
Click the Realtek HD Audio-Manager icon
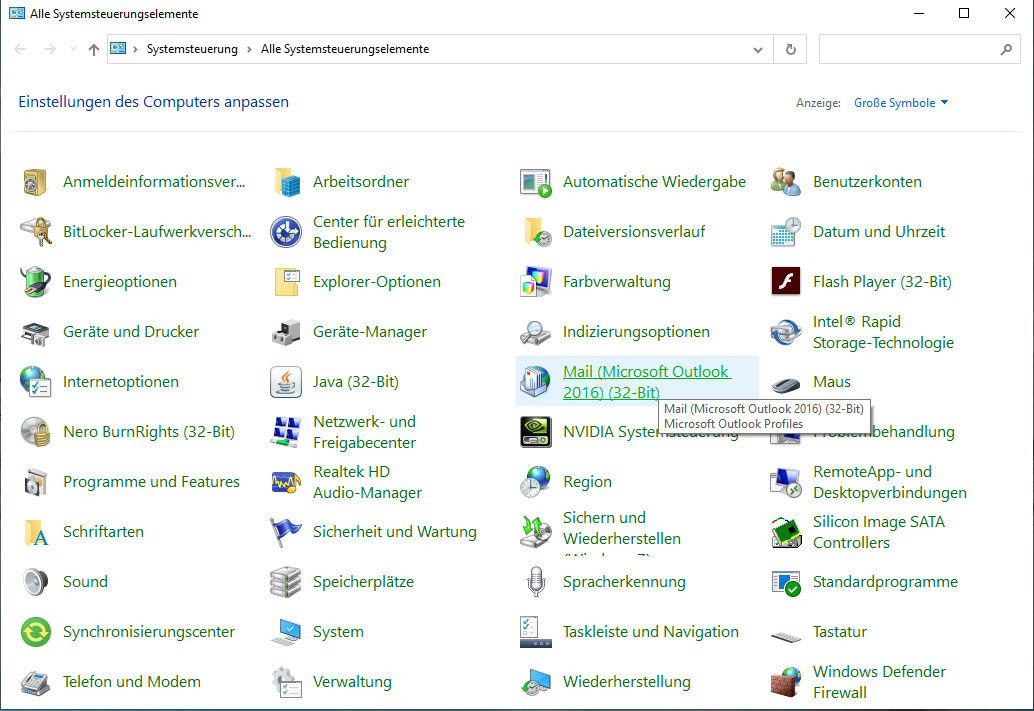coord(286,483)
